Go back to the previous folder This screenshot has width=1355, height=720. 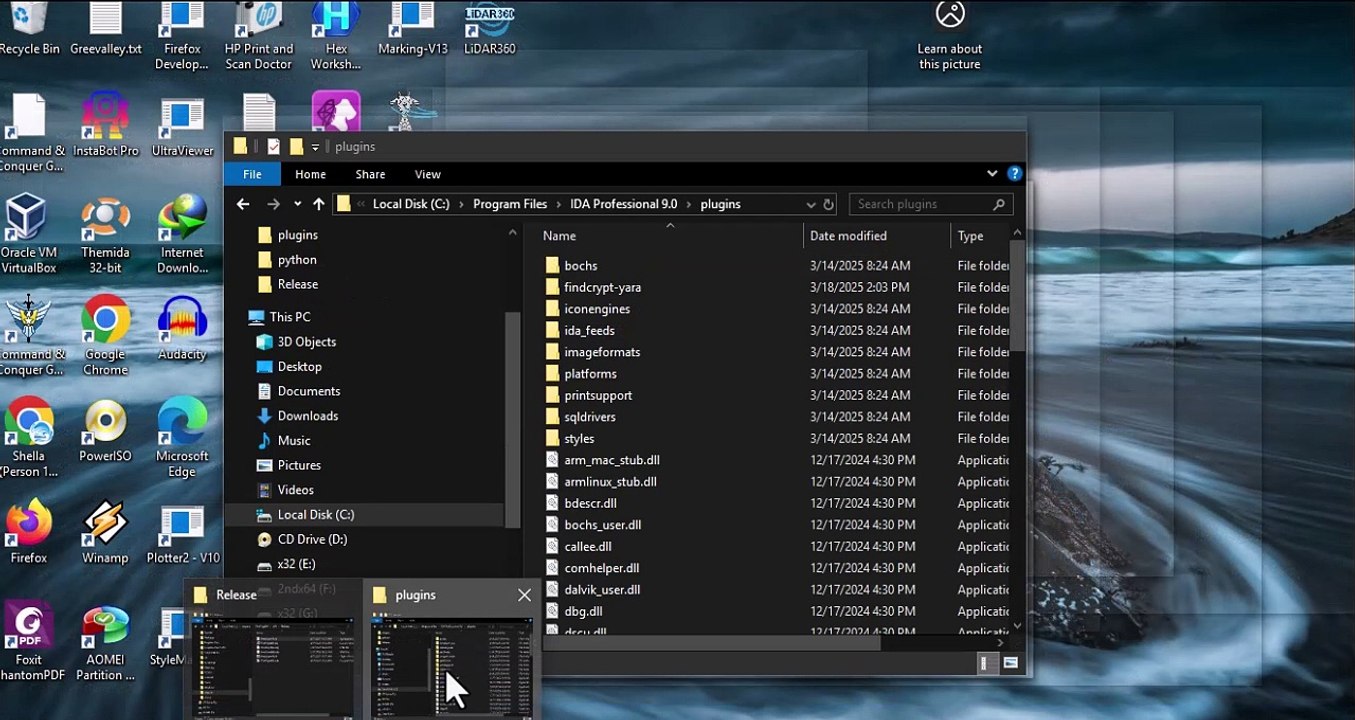[x=243, y=204]
